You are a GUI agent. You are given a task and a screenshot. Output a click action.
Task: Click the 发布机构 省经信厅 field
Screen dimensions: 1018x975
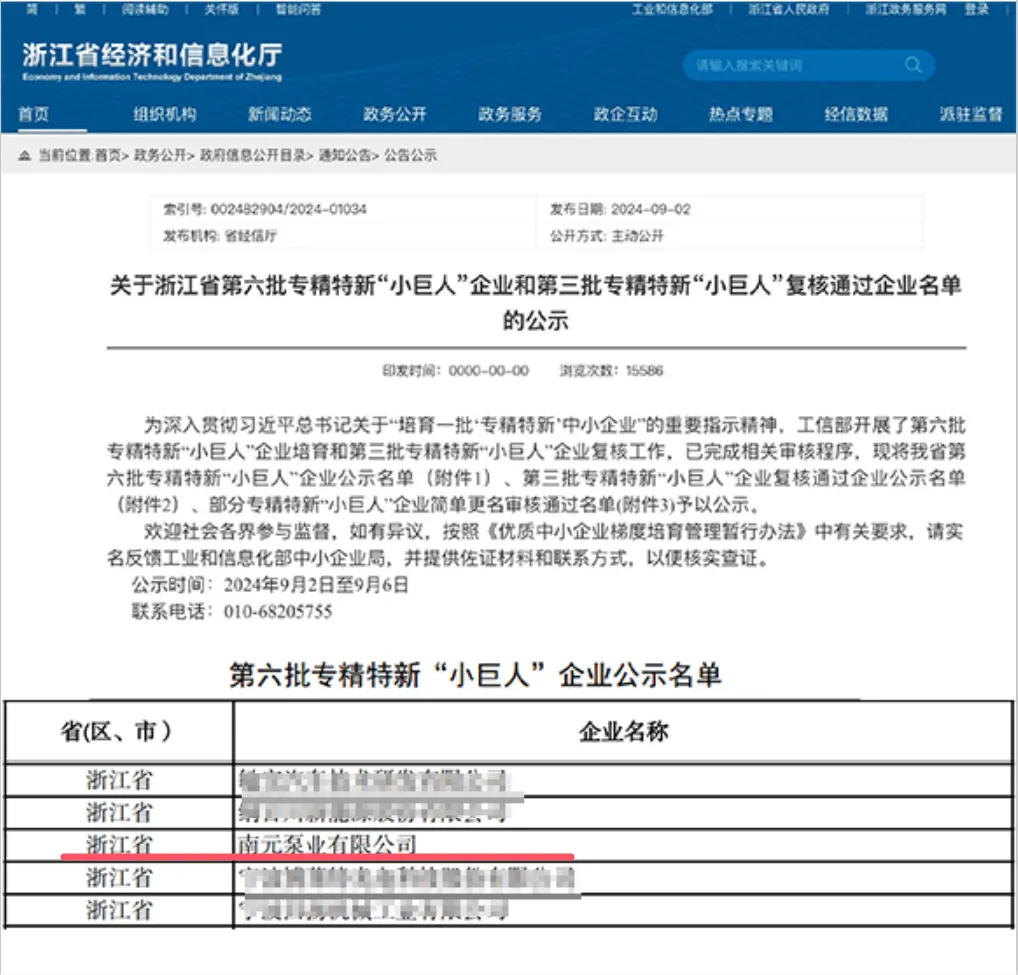click(x=219, y=236)
